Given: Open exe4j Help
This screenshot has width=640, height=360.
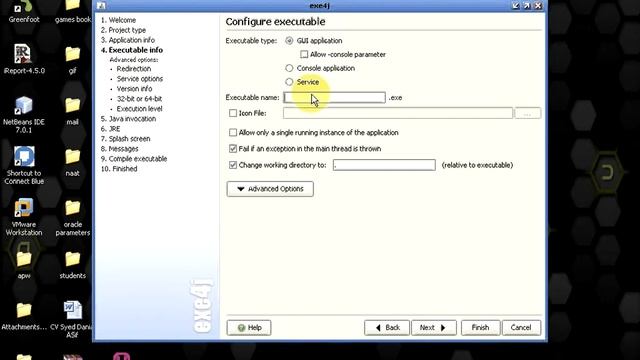Looking at the screenshot, I should pos(249,328).
